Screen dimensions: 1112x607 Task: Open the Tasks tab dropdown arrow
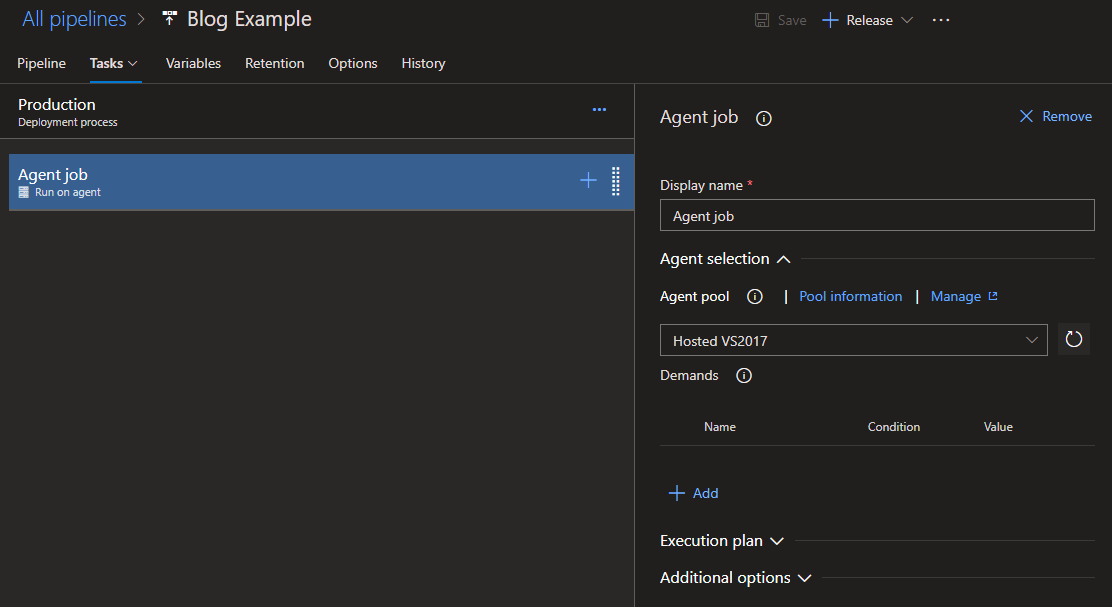[133, 63]
